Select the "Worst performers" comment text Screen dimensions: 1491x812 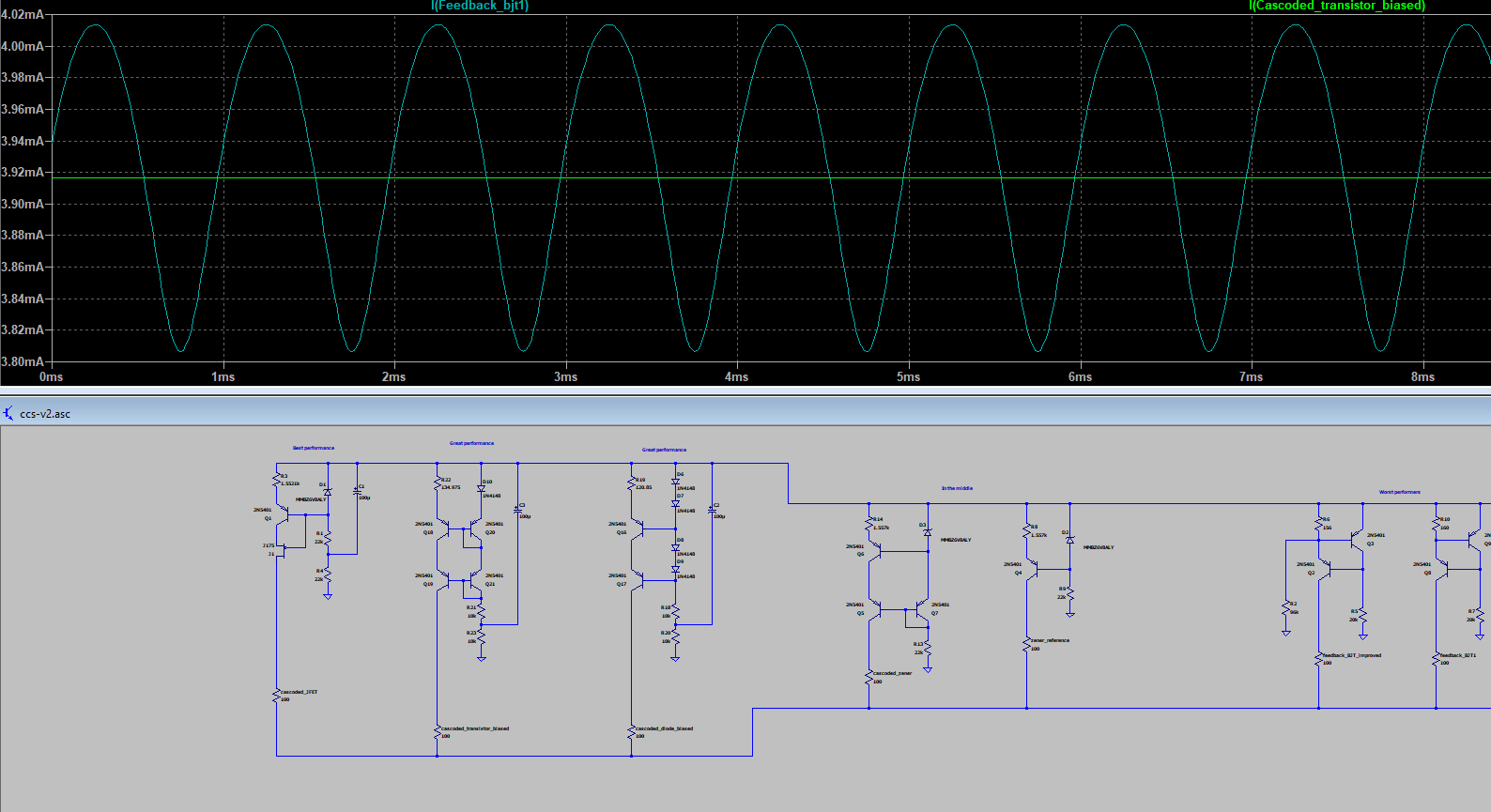[x=1399, y=492]
